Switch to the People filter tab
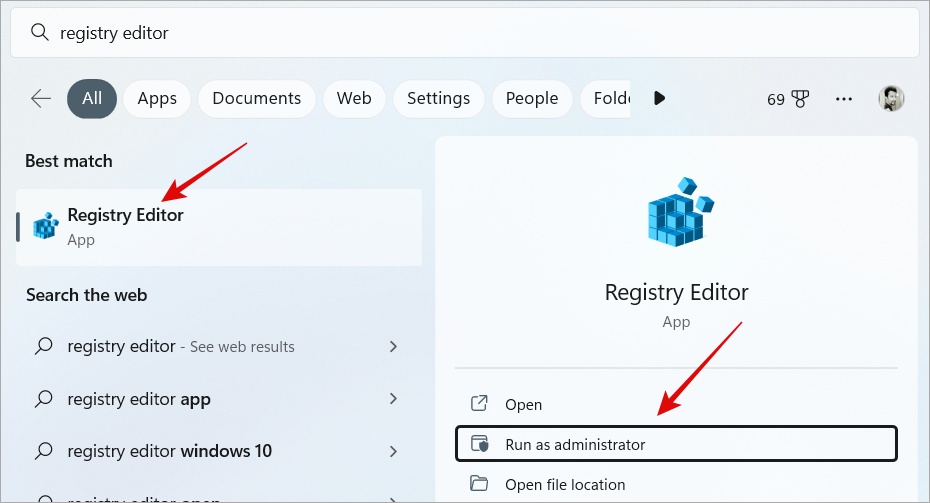Viewport: 930px width, 503px height. [532, 98]
